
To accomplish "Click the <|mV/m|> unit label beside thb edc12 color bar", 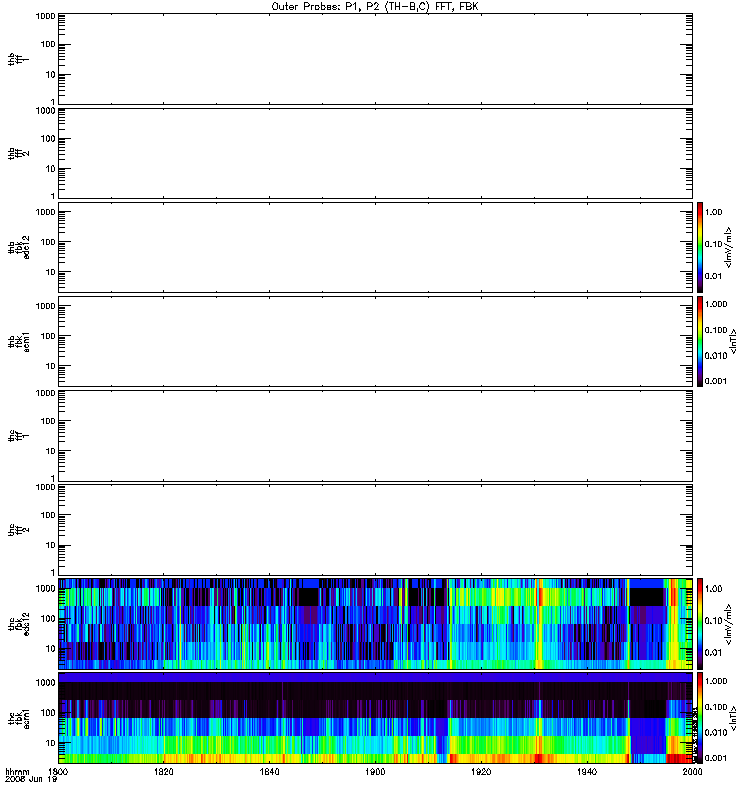I will [x=729, y=247].
